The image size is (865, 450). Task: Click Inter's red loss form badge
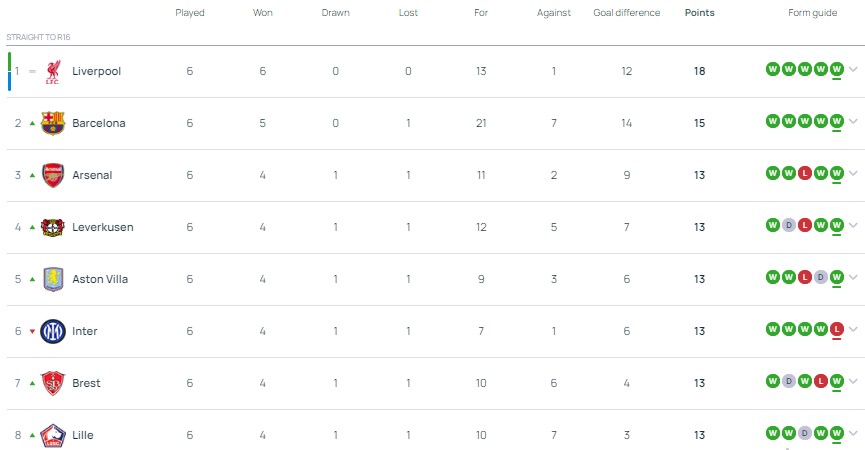(x=837, y=329)
